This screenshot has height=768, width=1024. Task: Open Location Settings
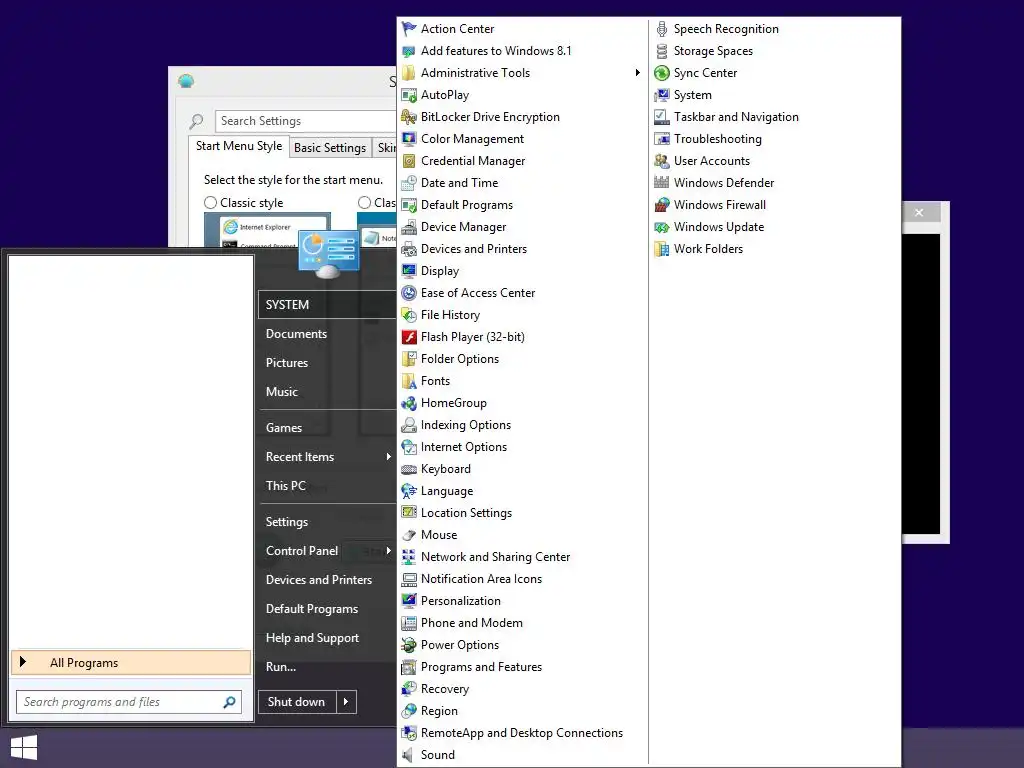tap(466, 513)
